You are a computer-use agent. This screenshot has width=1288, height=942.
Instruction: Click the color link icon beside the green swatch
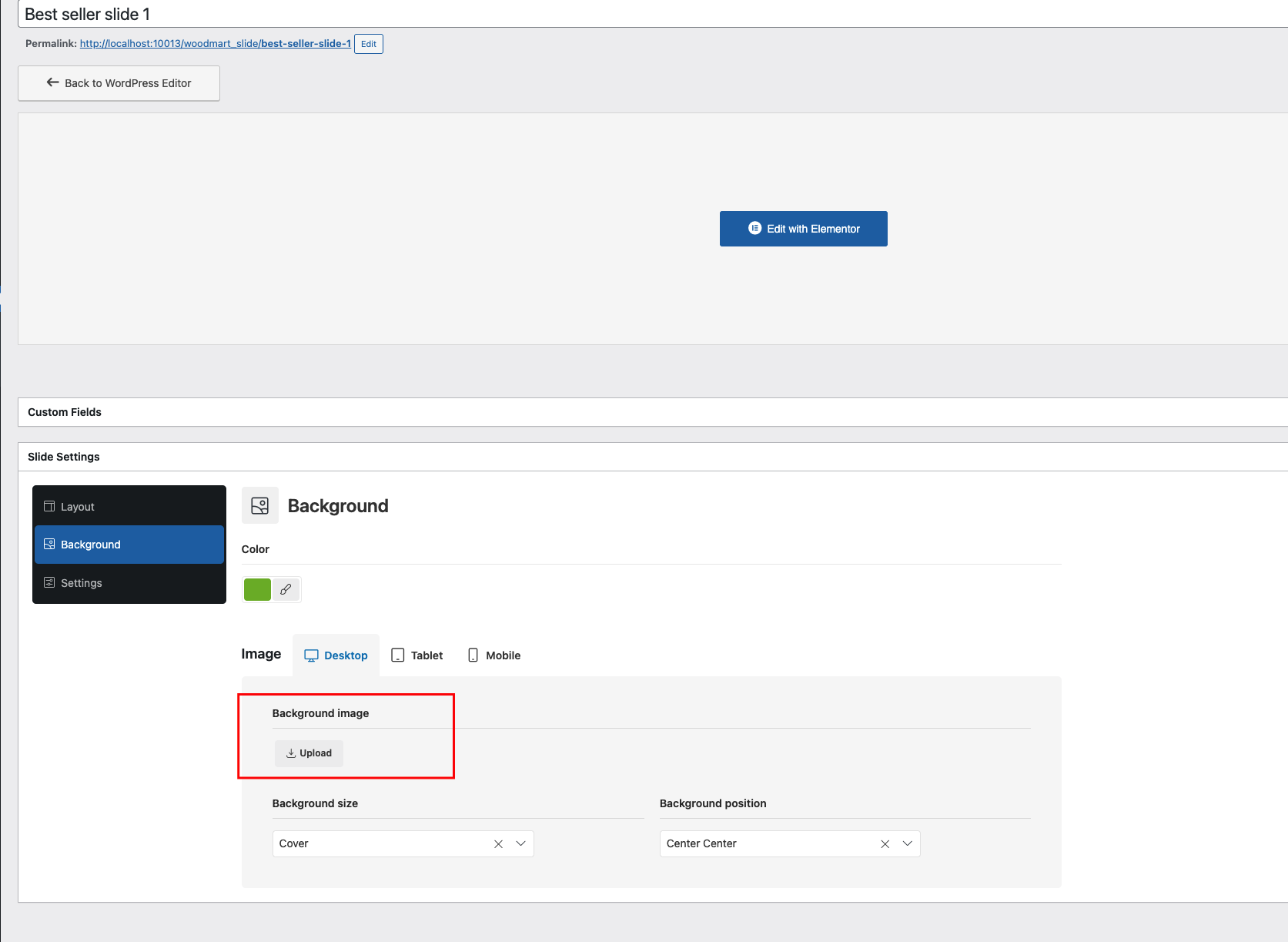pos(286,589)
